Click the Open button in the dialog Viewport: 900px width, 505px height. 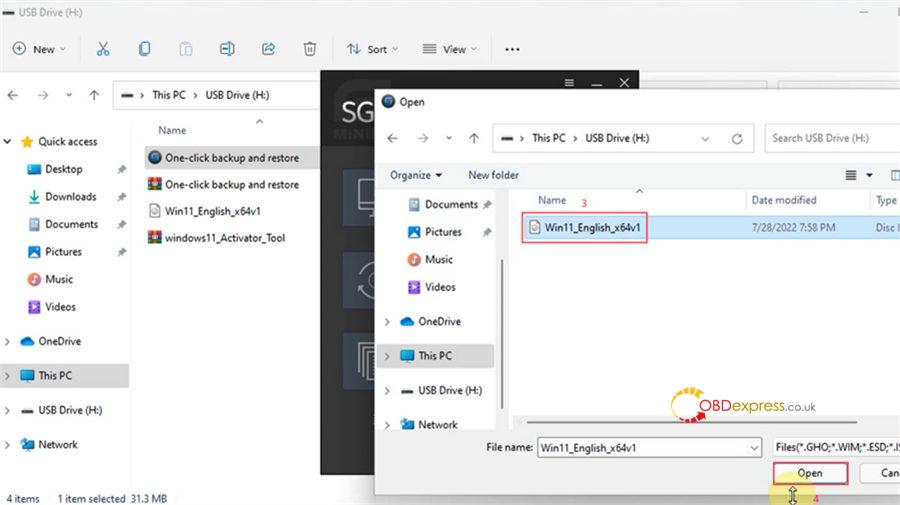coord(810,473)
